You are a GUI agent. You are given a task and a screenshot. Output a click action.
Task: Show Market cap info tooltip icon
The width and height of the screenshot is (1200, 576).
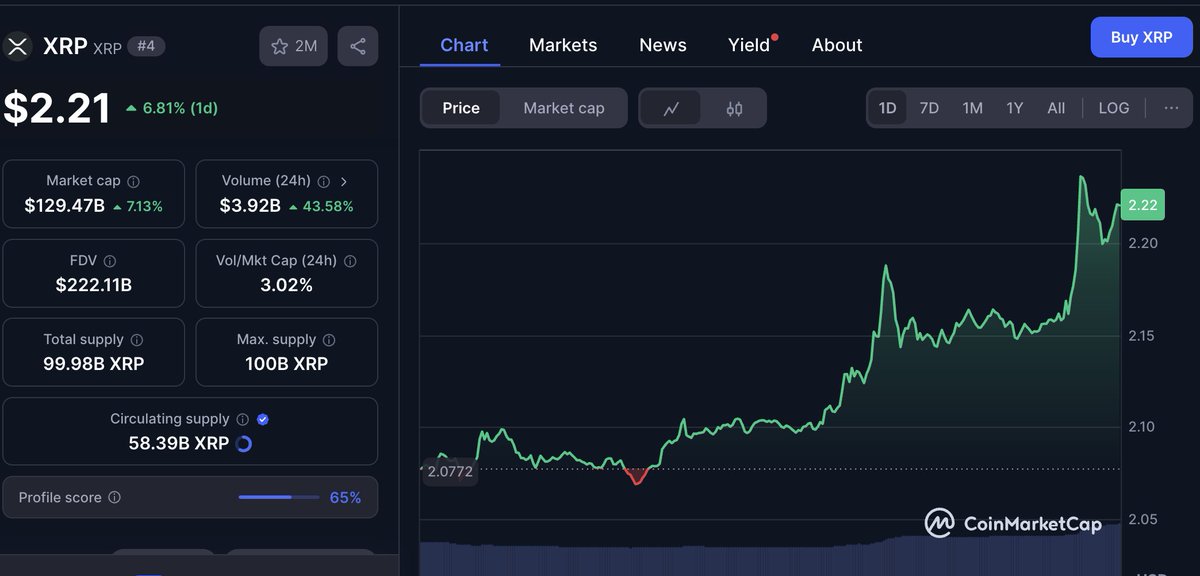134,182
